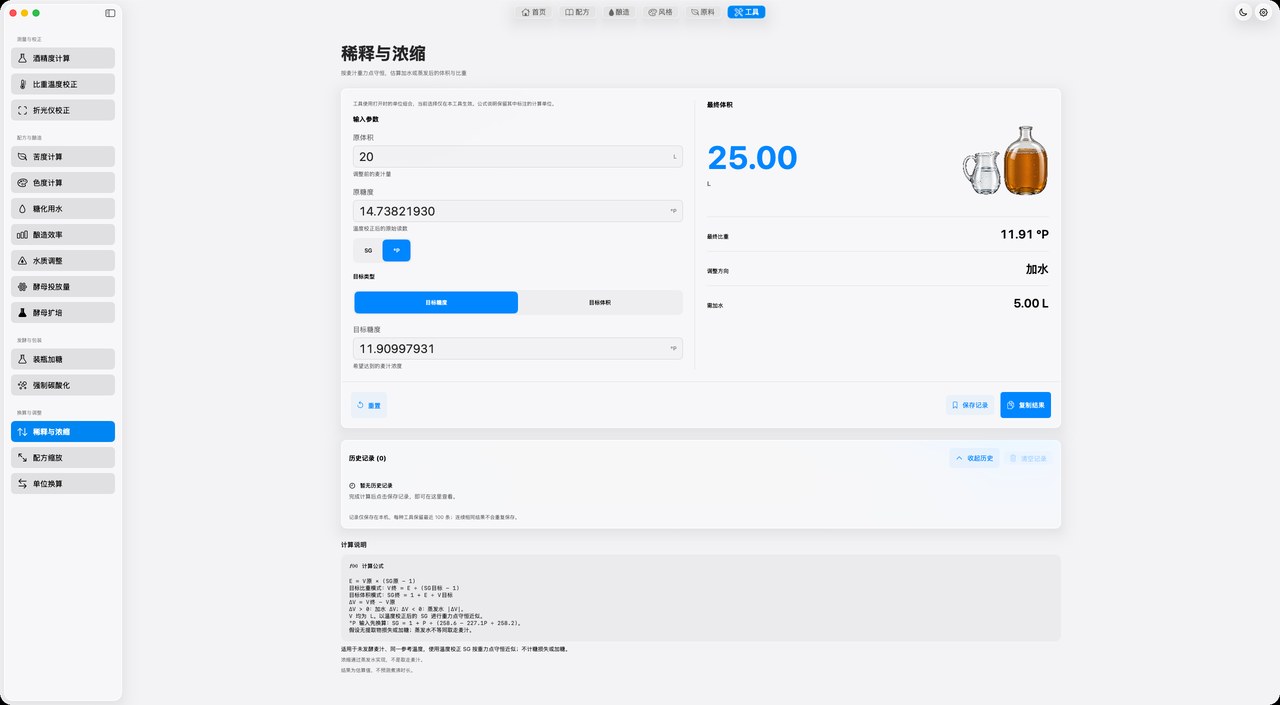Open settings via the gear icon
The image size is (1280, 705).
coord(1263,12)
